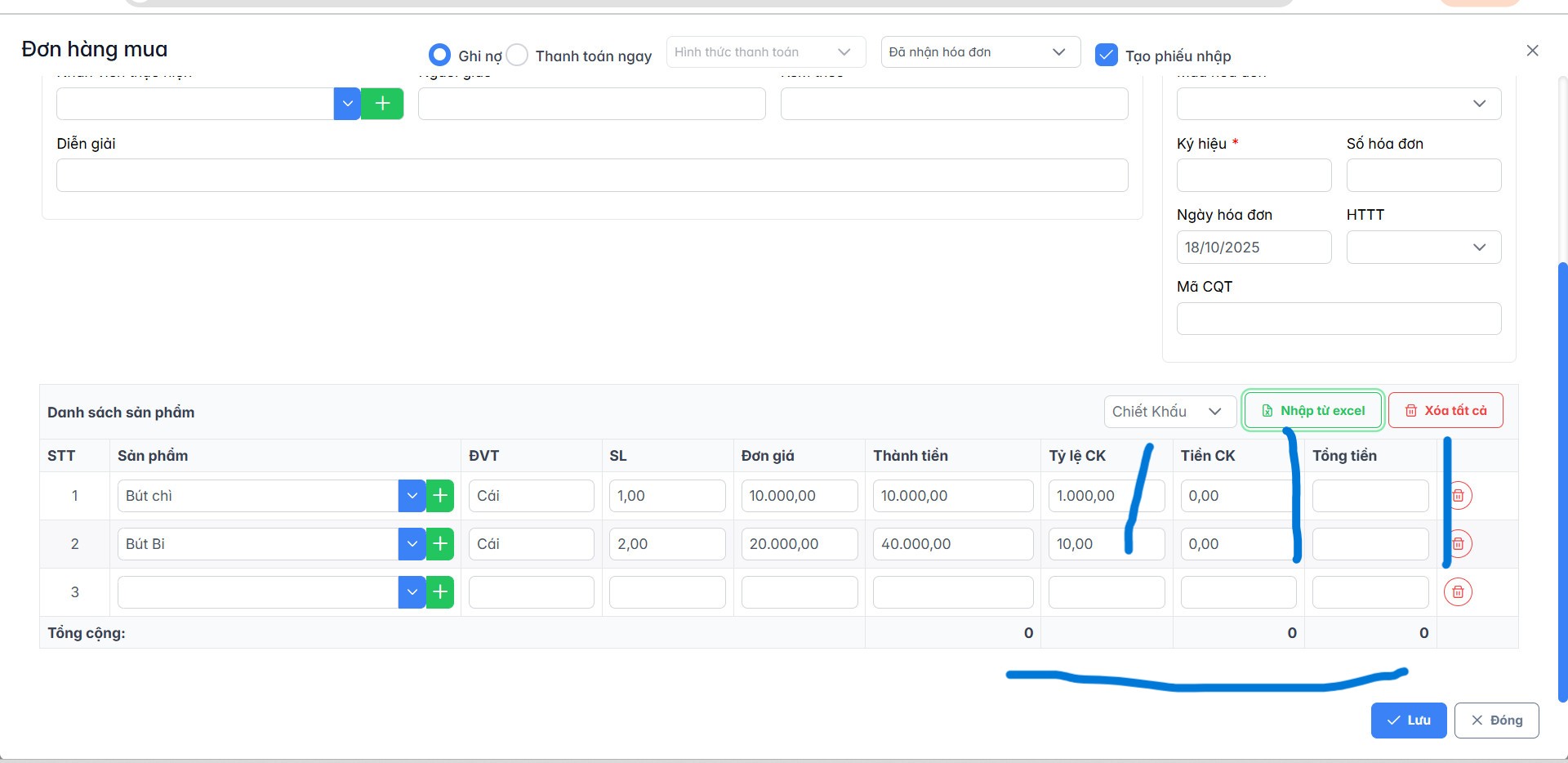Click Đơn giá field showing 10.000,00
1568x763 pixels.
[800, 496]
